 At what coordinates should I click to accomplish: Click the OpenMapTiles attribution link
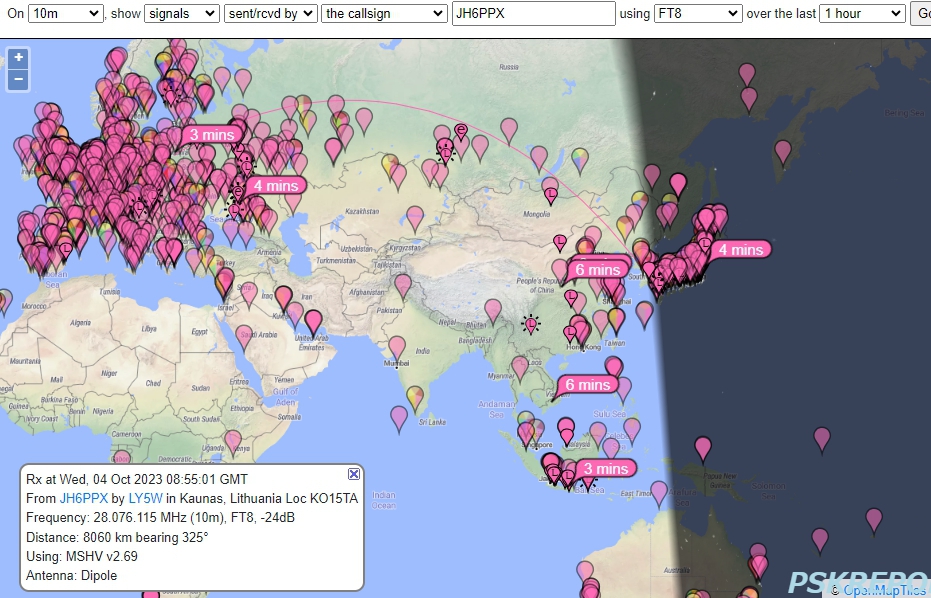(x=886, y=590)
